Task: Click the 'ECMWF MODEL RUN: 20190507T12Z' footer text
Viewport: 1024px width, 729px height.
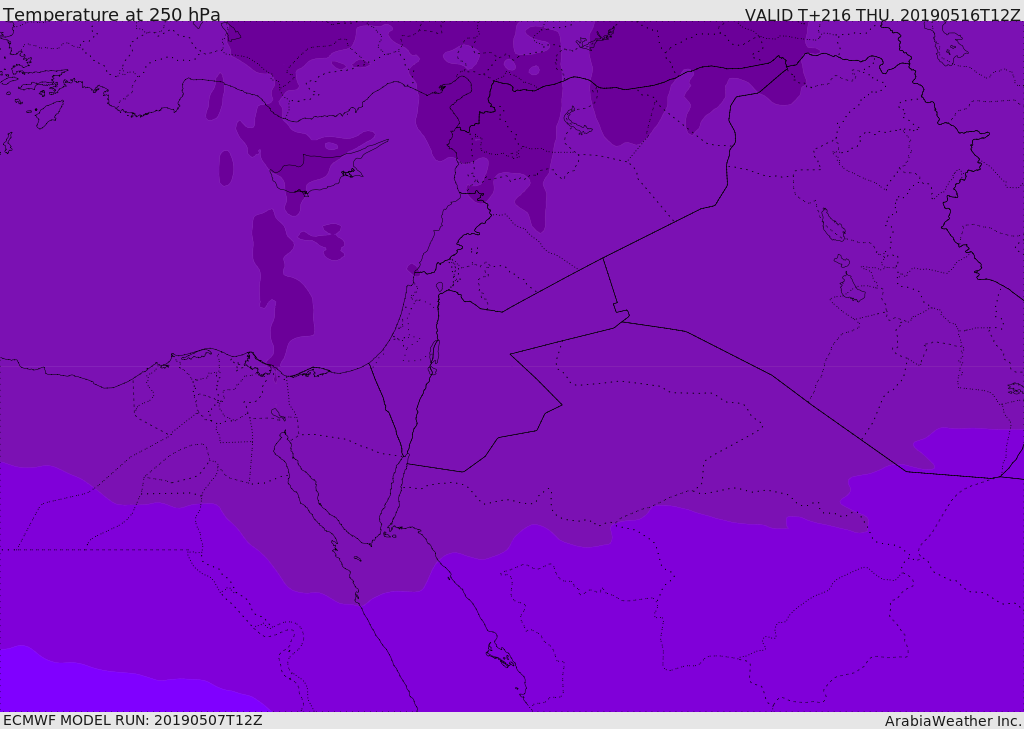Action: pos(133,720)
